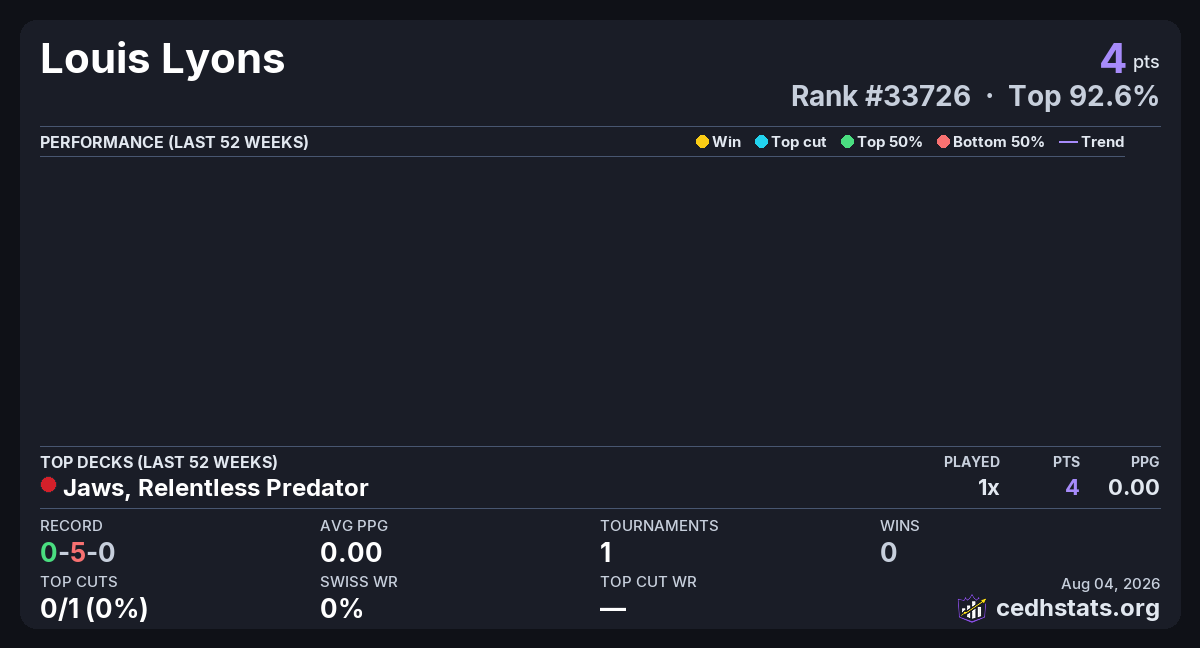The width and height of the screenshot is (1200, 648).
Task: Click the 0-5-0 record value
Action: 78,552
